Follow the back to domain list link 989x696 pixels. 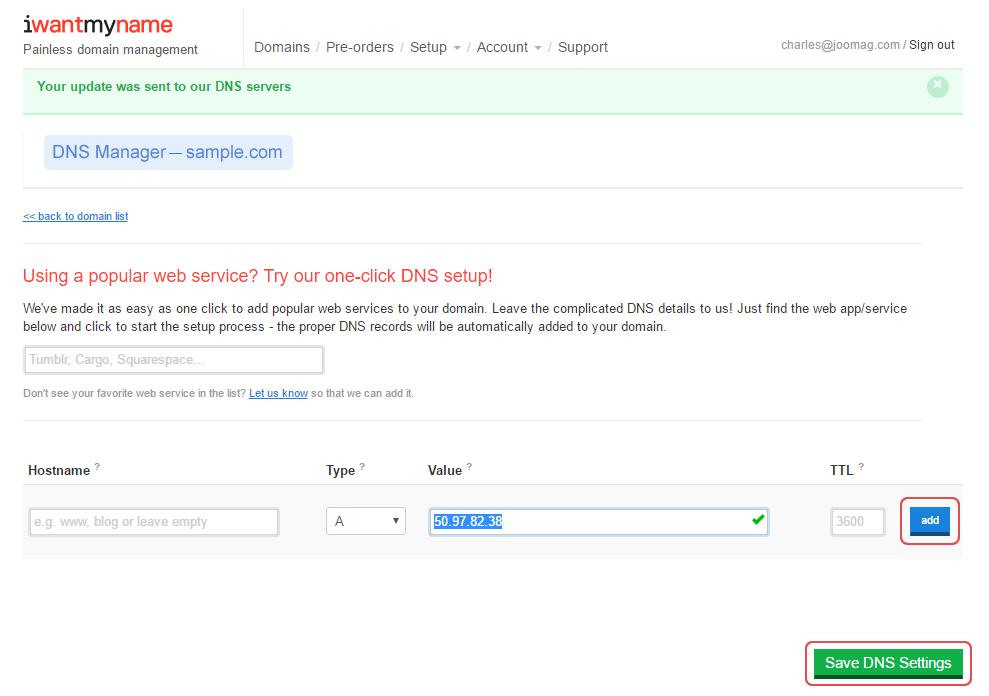pos(75,216)
